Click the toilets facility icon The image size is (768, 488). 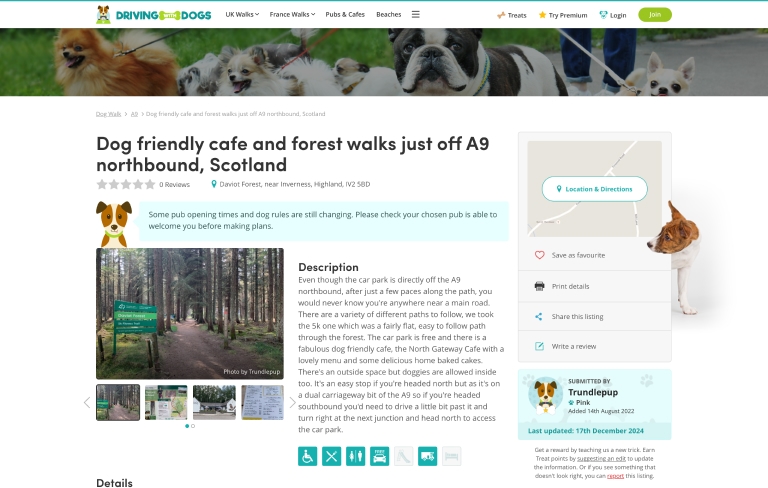(x=355, y=456)
